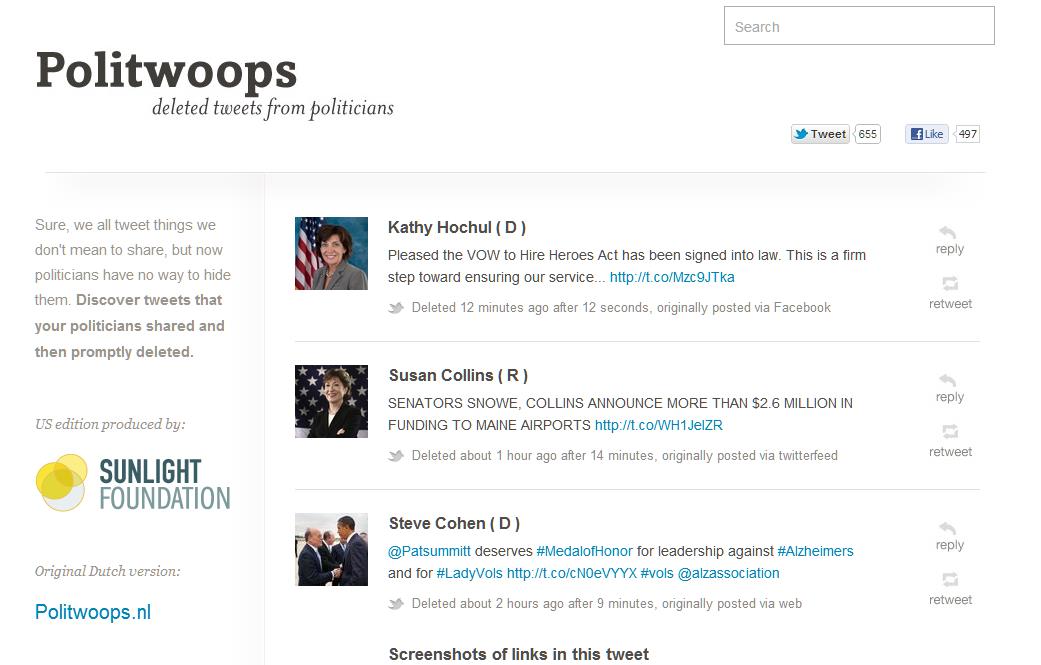Click the reply arrow icon on Steve Cohen's tweet
The height and width of the screenshot is (665, 1041).
pos(948,529)
